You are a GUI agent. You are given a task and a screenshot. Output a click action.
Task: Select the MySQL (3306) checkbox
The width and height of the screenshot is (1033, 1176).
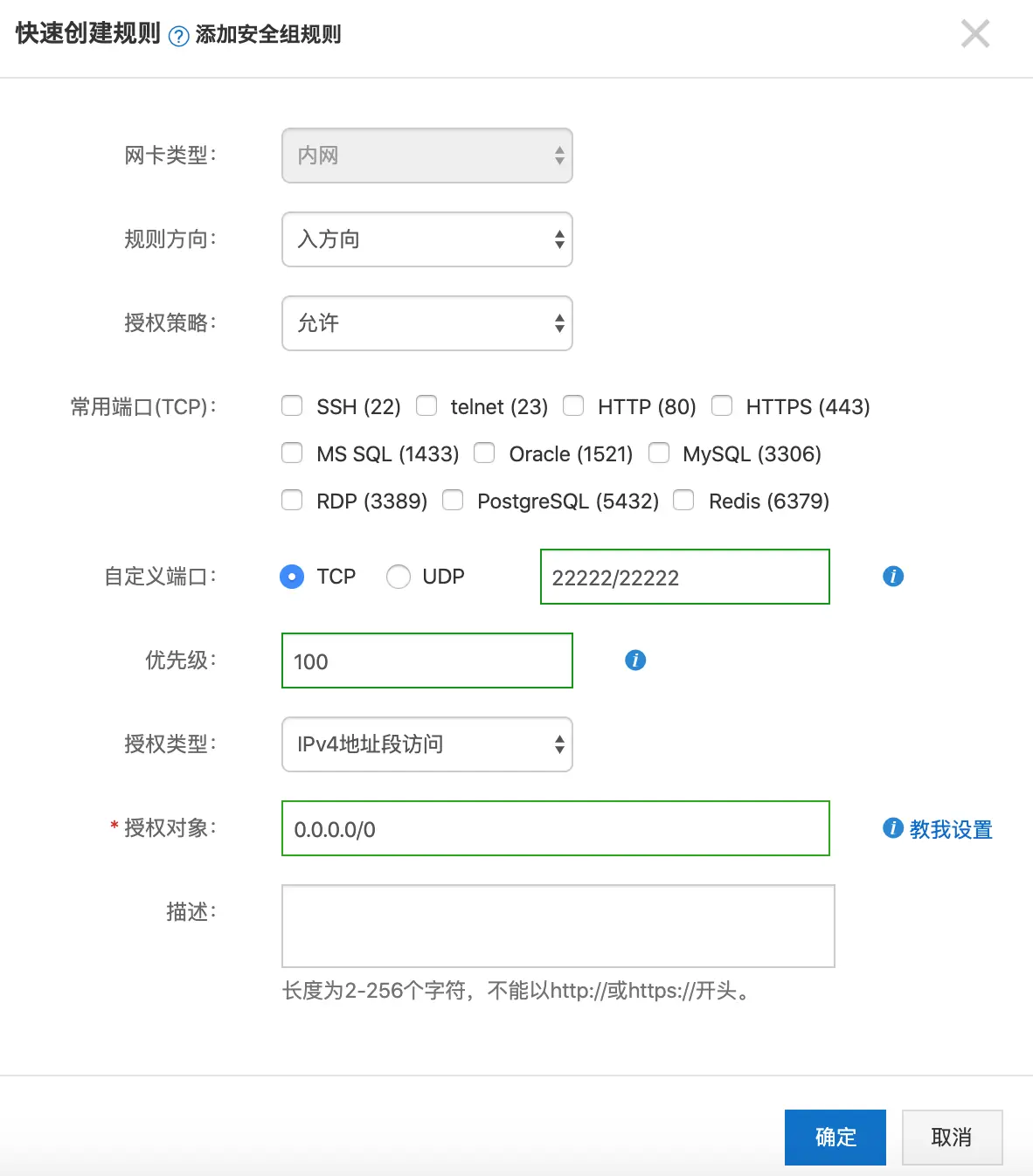pos(659,453)
